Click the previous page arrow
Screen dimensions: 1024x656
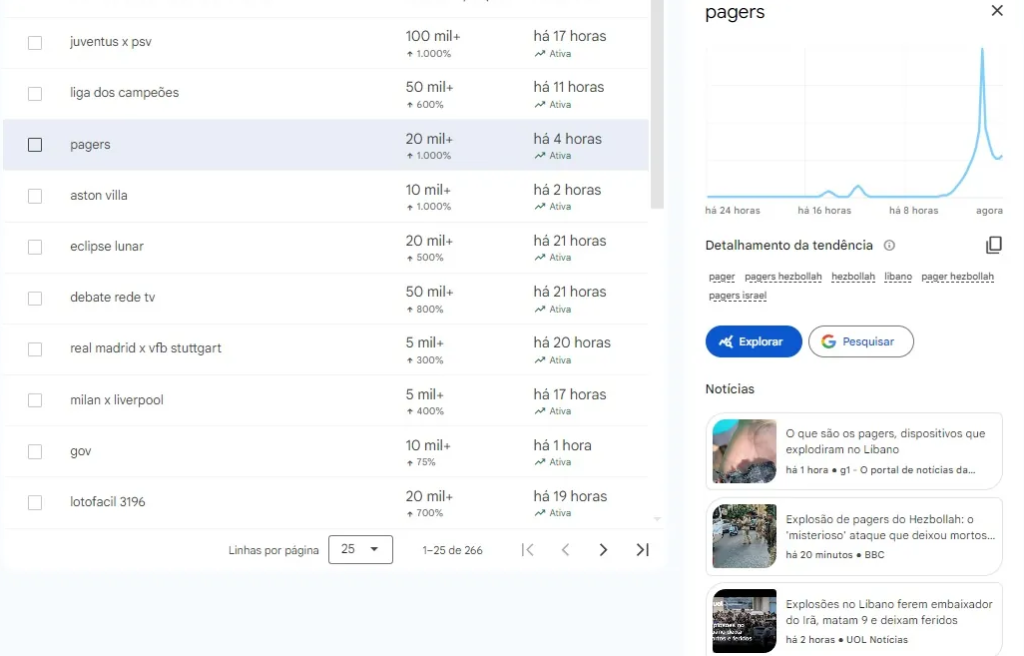pyautogui.click(x=565, y=550)
